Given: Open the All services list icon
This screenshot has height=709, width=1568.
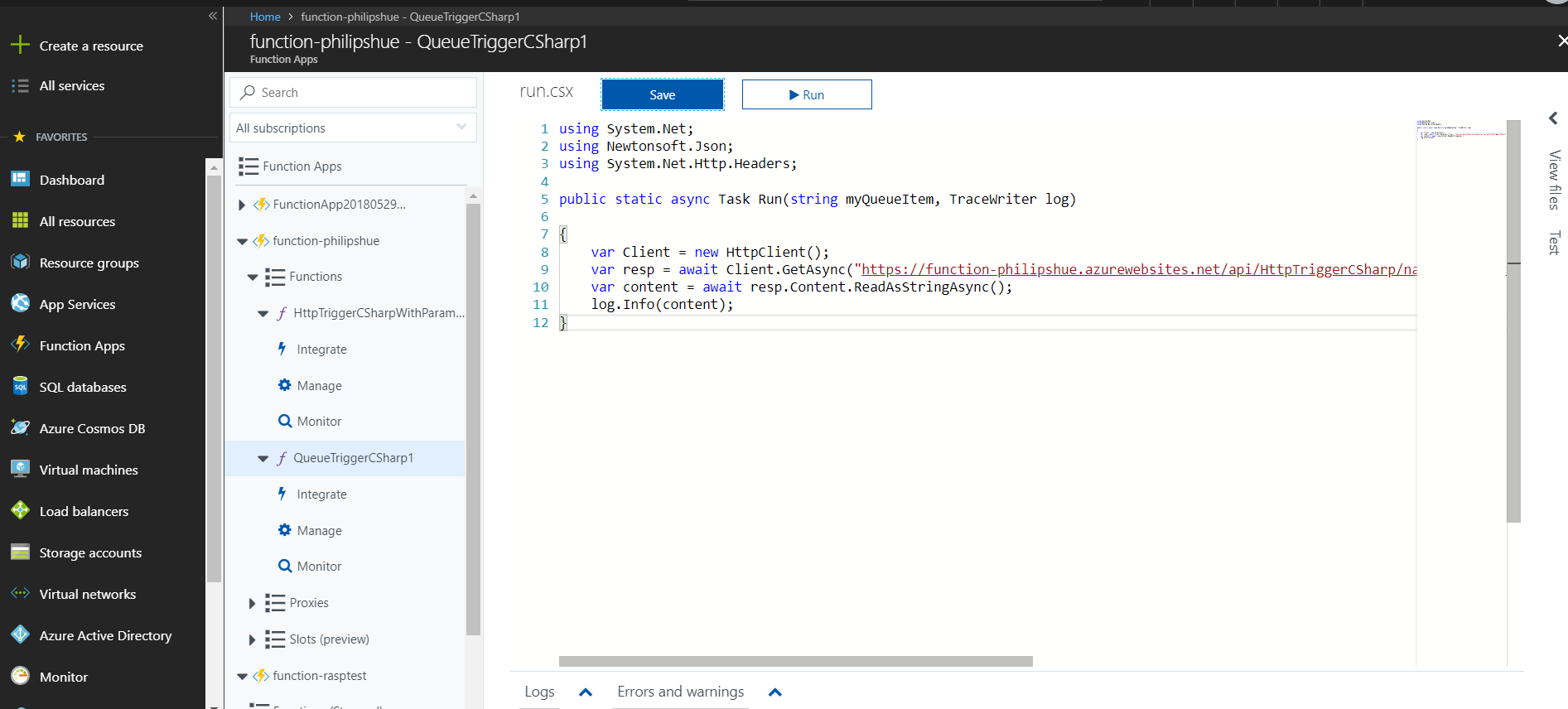Looking at the screenshot, I should pos(20,85).
